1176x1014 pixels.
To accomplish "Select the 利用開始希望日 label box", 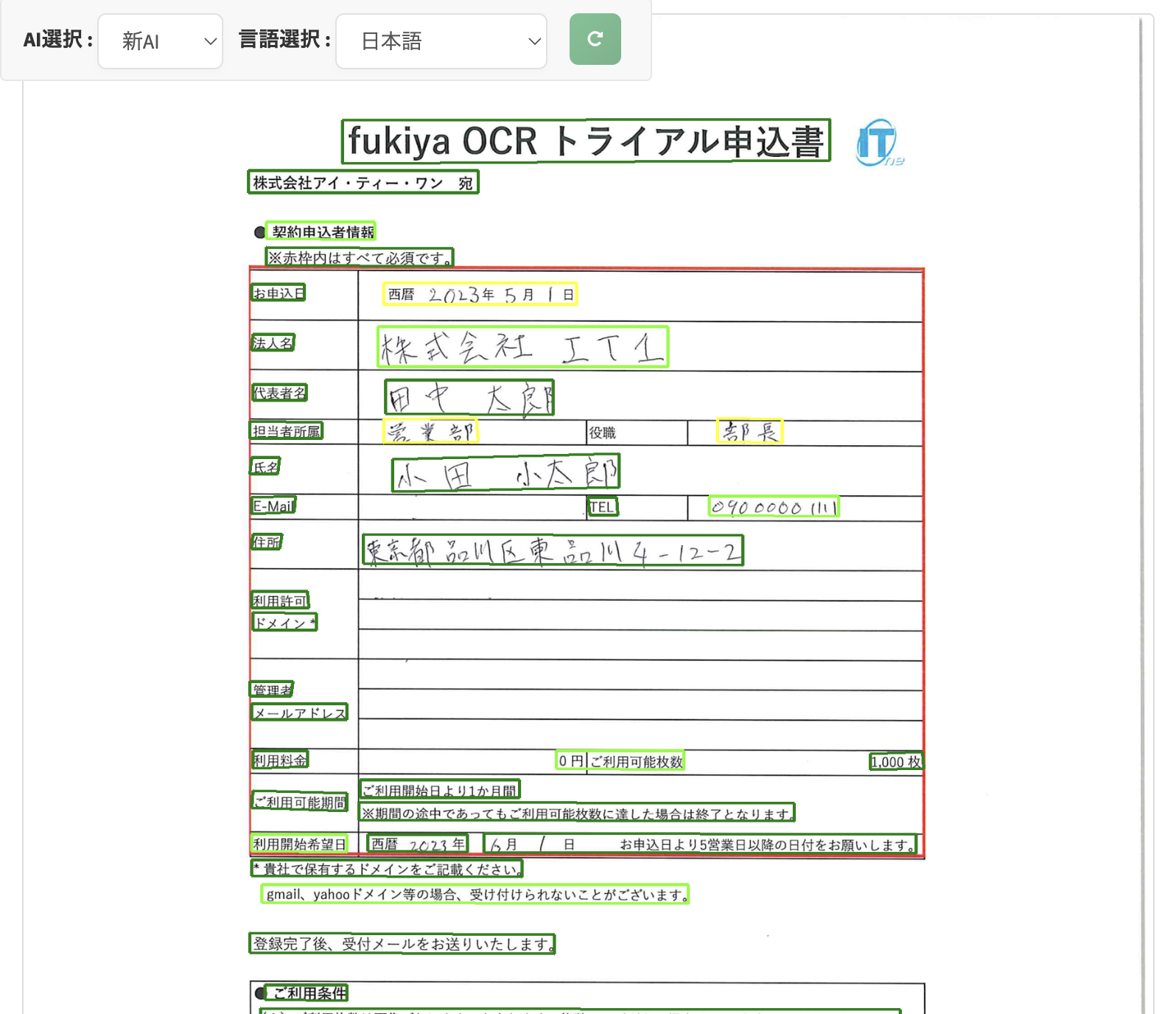I will 299,843.
